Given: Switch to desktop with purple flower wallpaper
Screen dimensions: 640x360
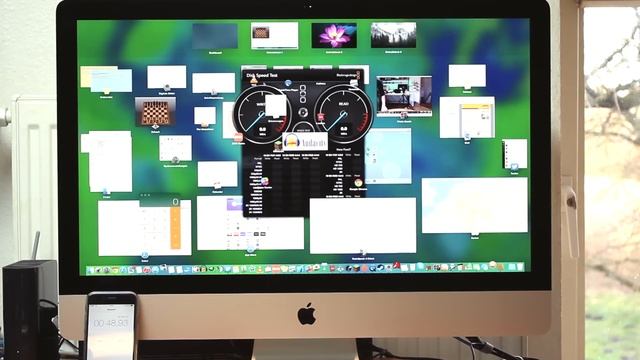Looking at the screenshot, I should pos(334,36).
